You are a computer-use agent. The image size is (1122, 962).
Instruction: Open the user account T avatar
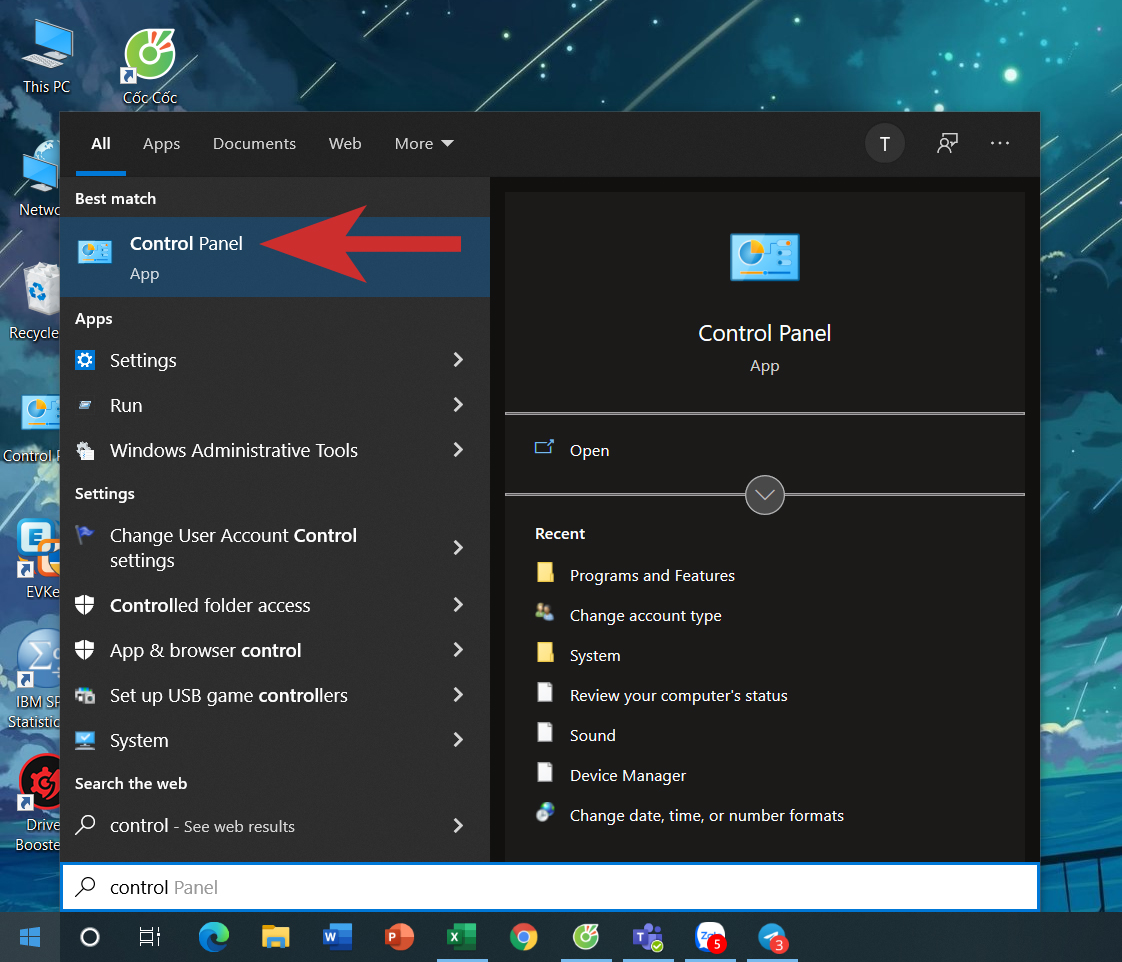[884, 144]
